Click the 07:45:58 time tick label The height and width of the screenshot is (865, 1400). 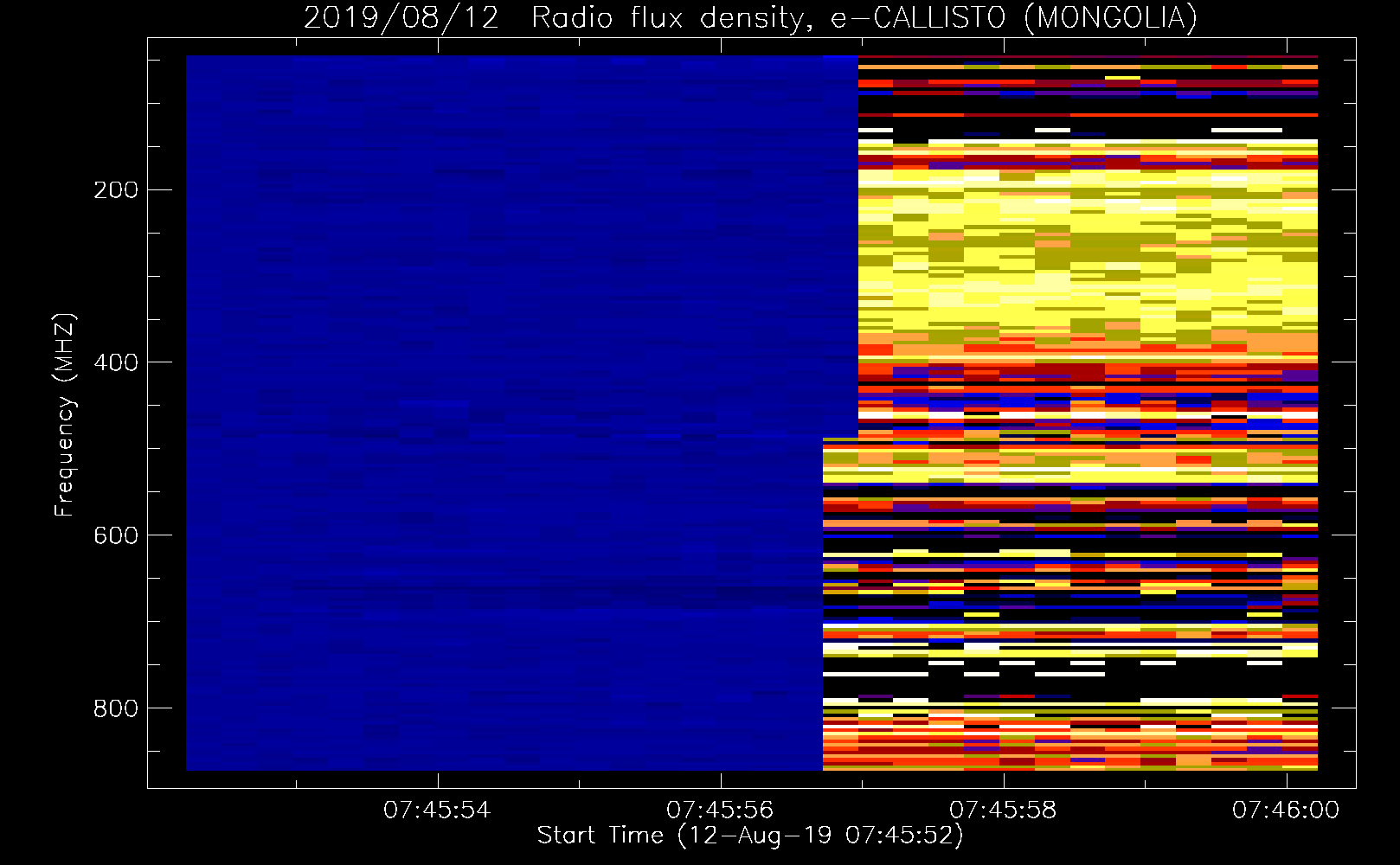1003,810
